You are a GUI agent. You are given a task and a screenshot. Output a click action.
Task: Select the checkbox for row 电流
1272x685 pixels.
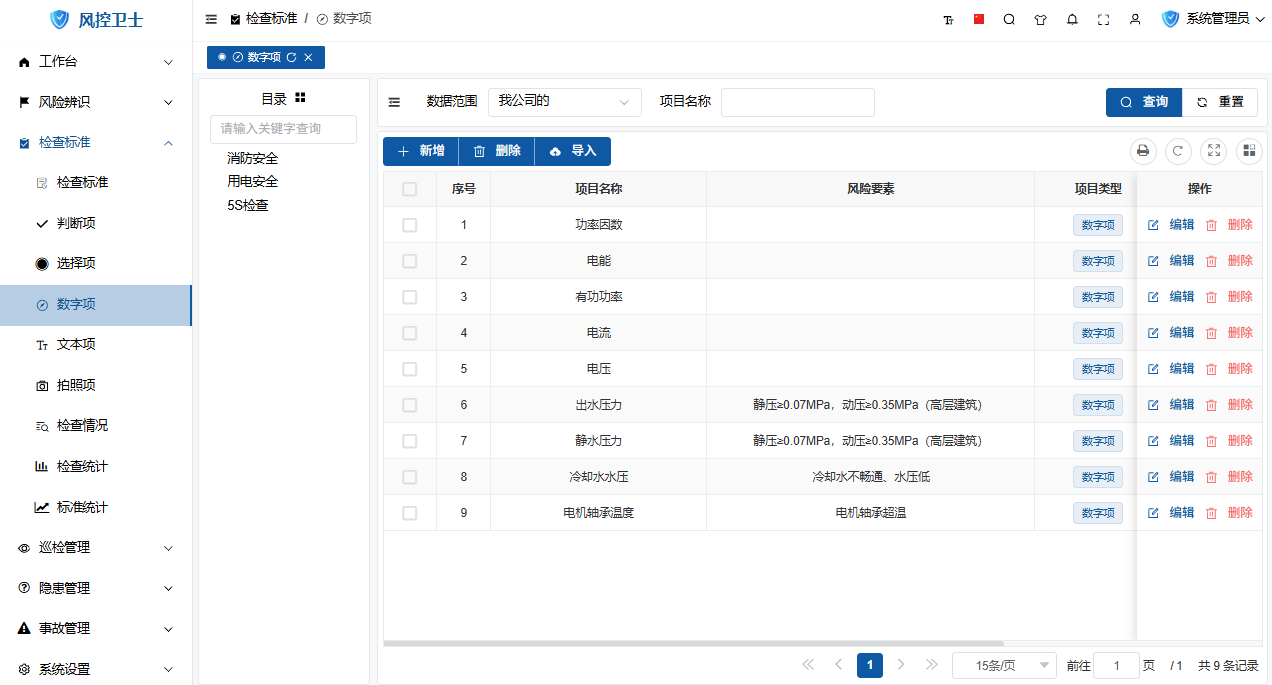click(409, 333)
